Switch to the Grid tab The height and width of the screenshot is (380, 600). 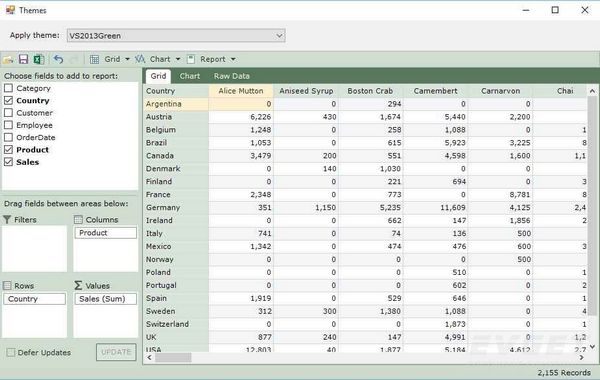158,76
